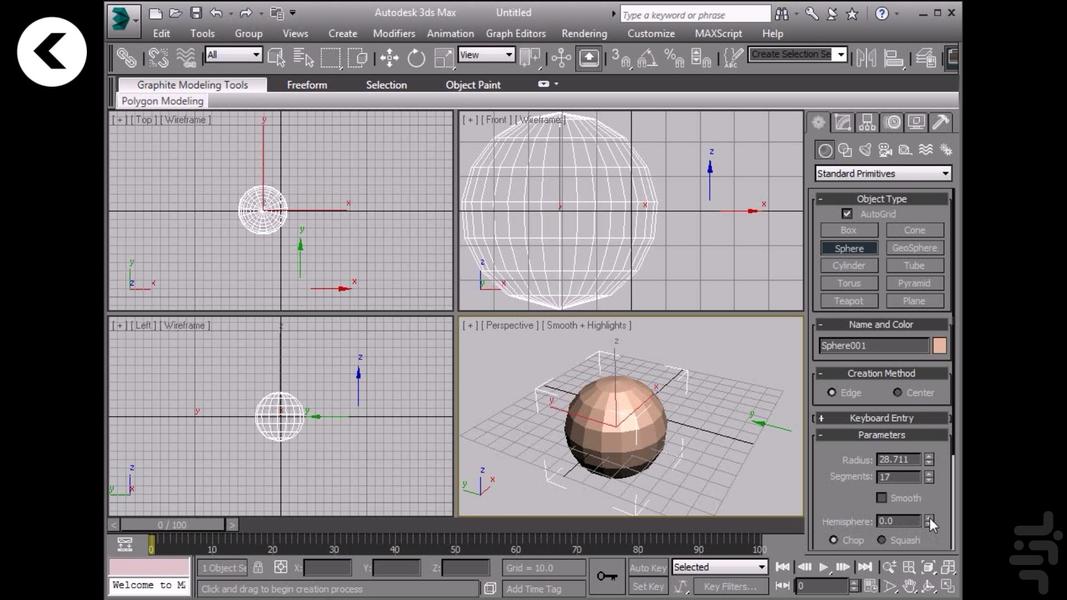
Task: Open the Utilities panel
Action: click(941, 121)
